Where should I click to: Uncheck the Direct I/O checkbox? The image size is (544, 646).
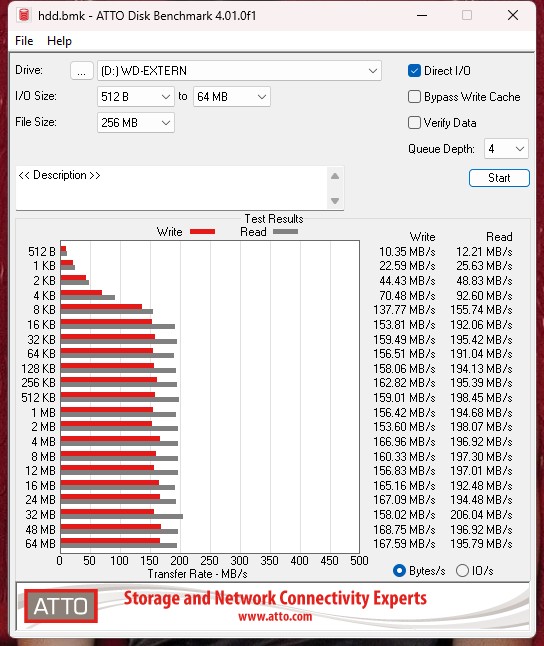coord(414,71)
